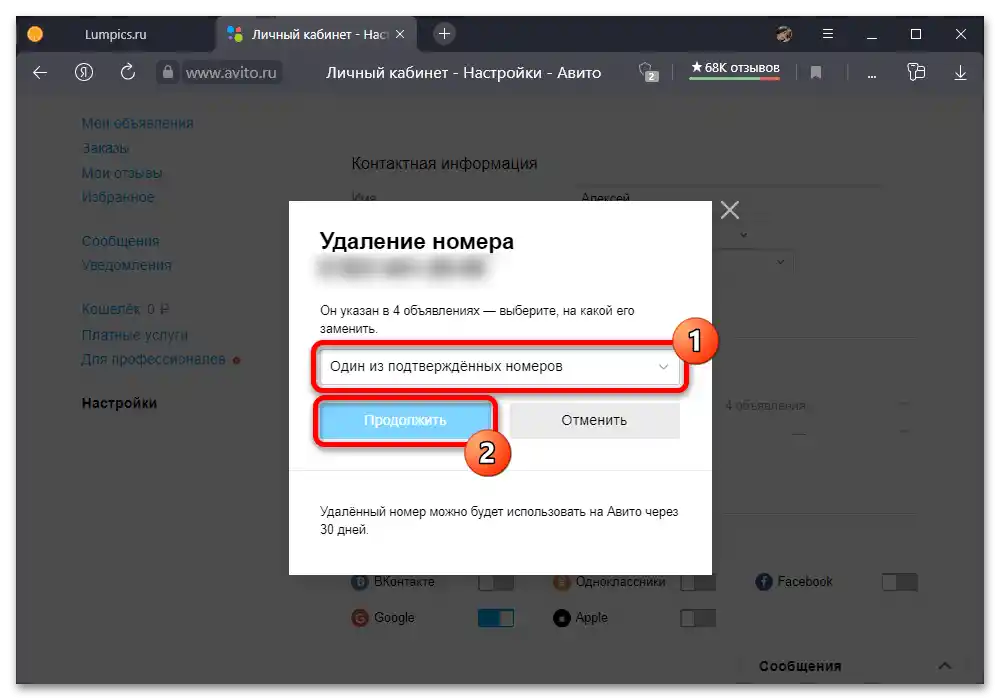The image size is (1000, 700).
Task: Go back using the browser back arrow
Action: point(40,73)
